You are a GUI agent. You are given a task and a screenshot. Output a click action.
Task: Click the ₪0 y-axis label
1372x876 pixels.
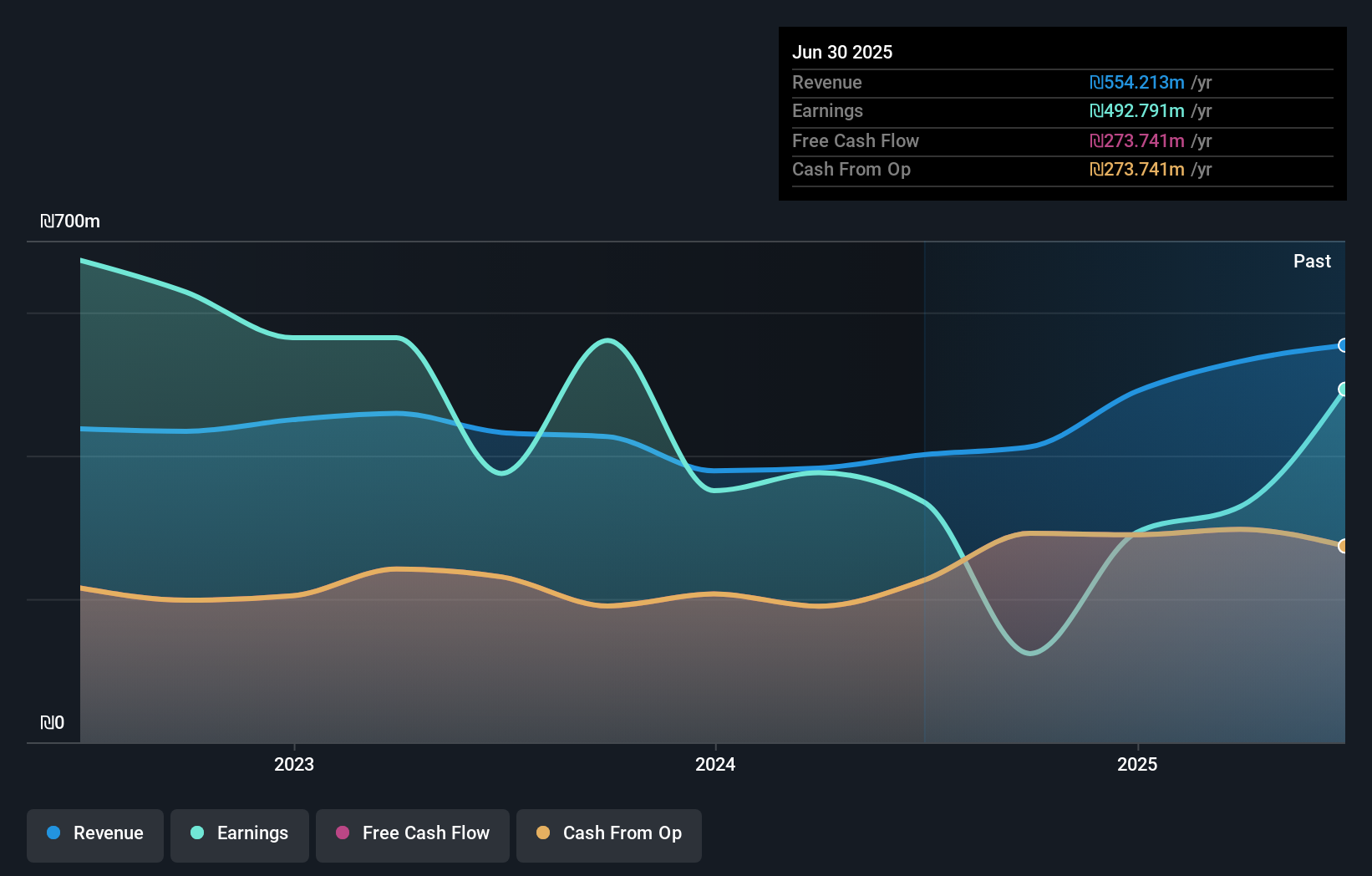(x=52, y=723)
